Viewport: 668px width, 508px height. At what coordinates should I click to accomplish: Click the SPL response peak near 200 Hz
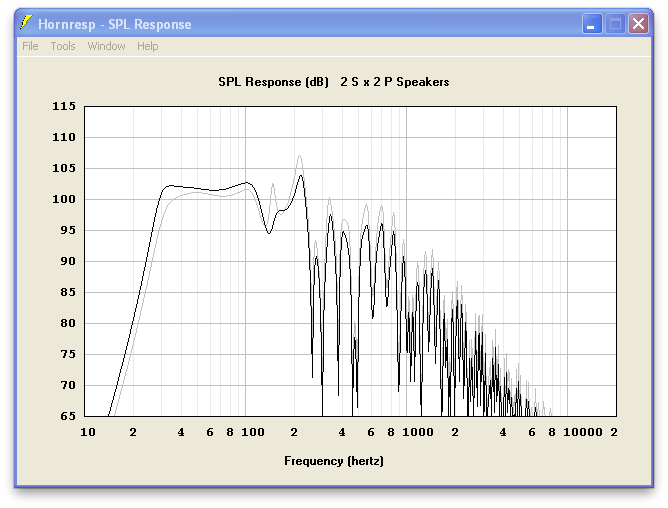[x=301, y=175]
